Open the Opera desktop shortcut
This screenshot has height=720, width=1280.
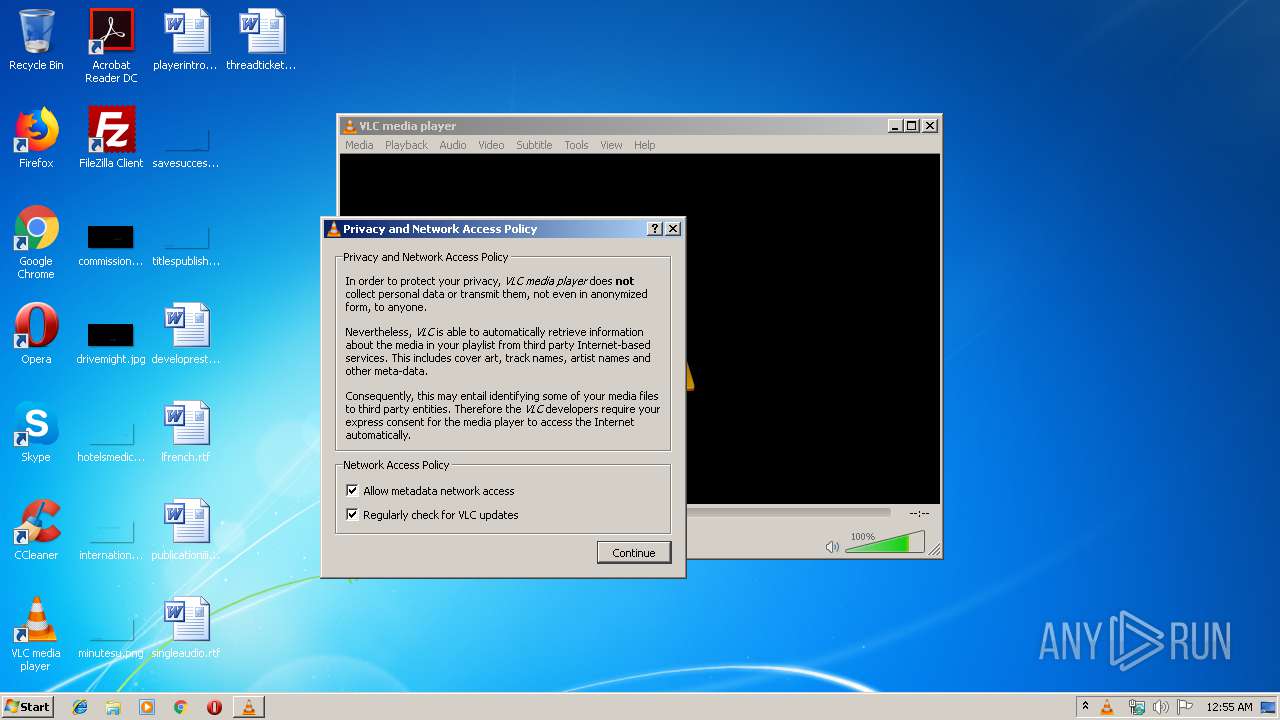coord(36,334)
